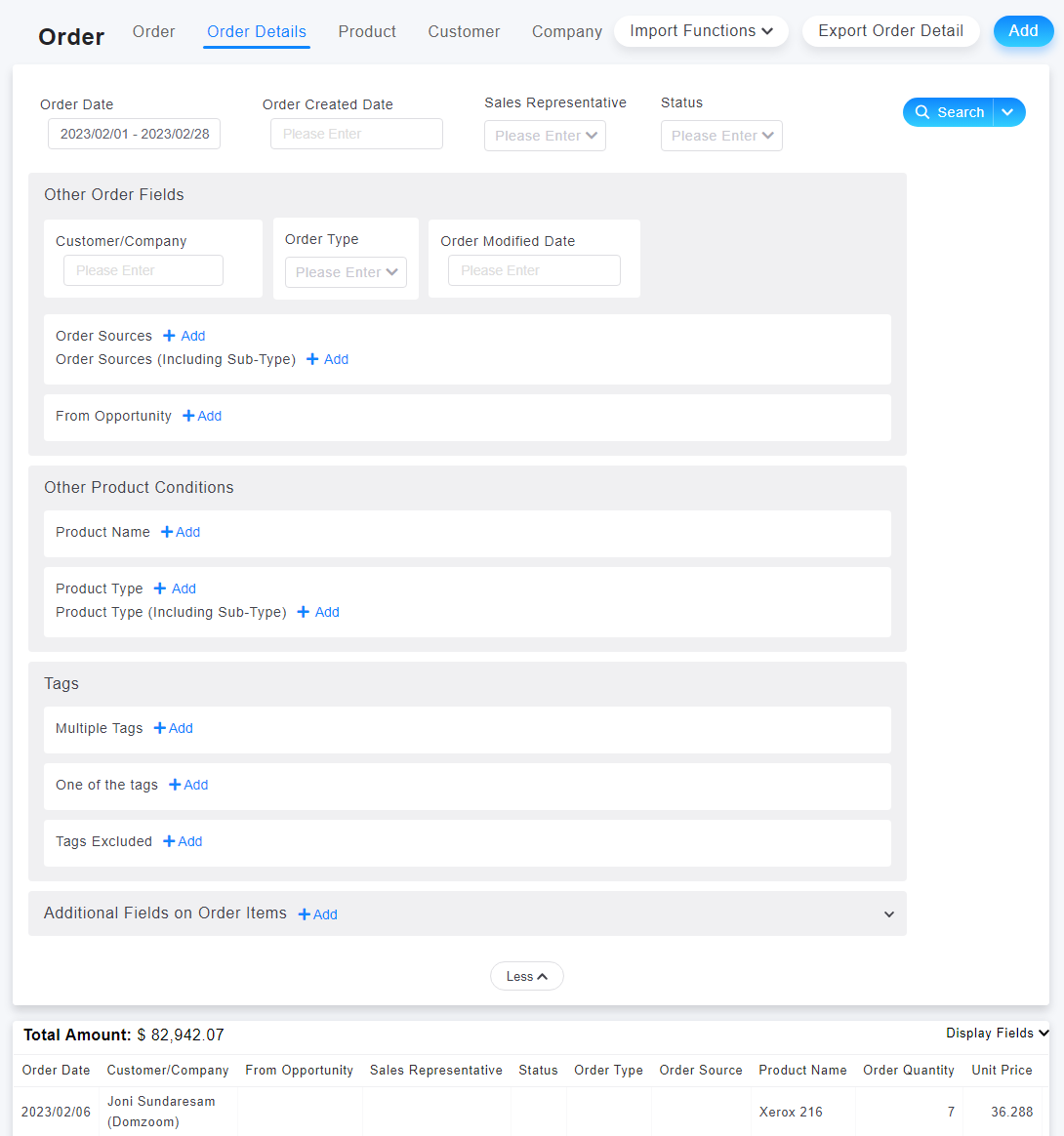Add a Product Type condition
1064x1136 pixels.
pos(176,589)
